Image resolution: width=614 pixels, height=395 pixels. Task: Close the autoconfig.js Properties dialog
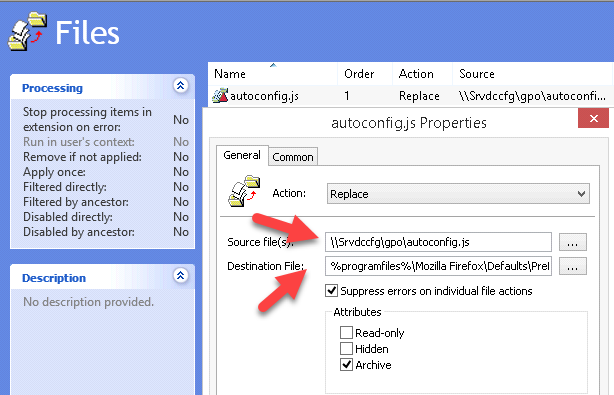(594, 118)
